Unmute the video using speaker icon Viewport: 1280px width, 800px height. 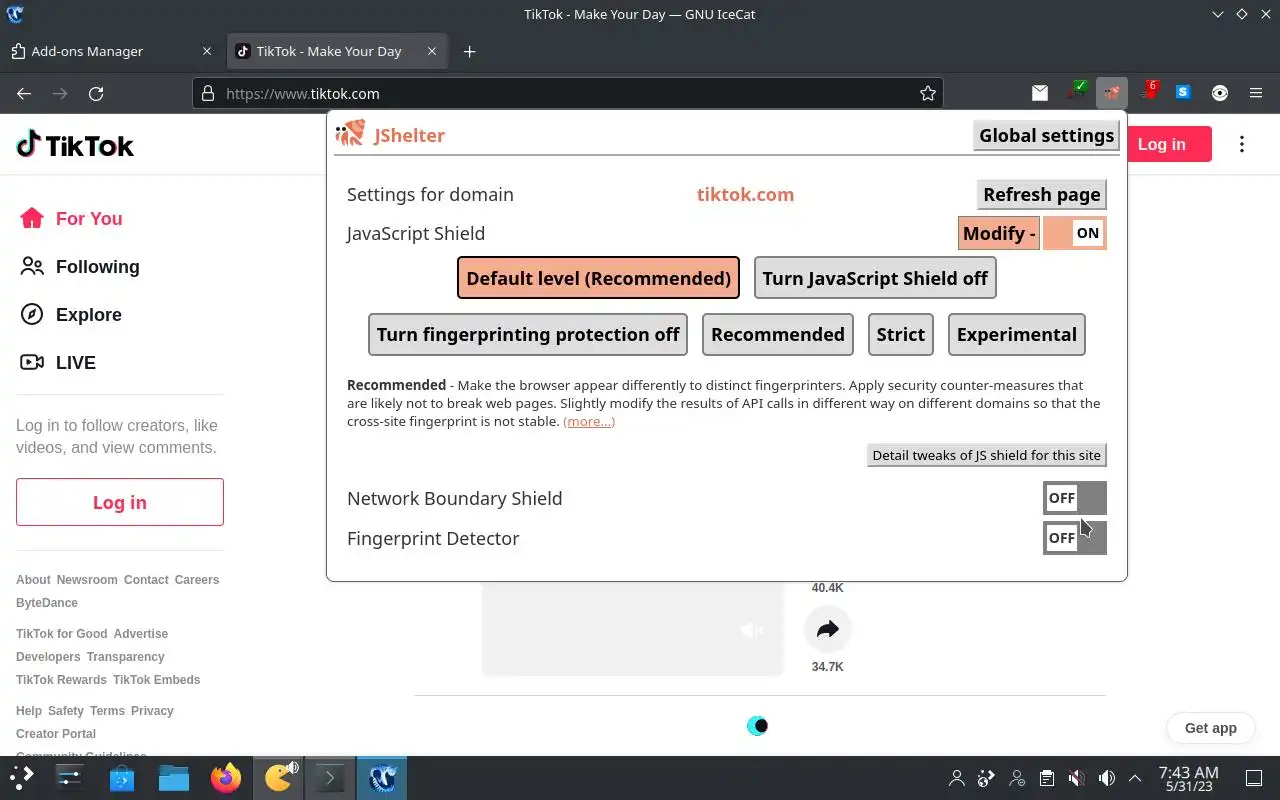(752, 630)
